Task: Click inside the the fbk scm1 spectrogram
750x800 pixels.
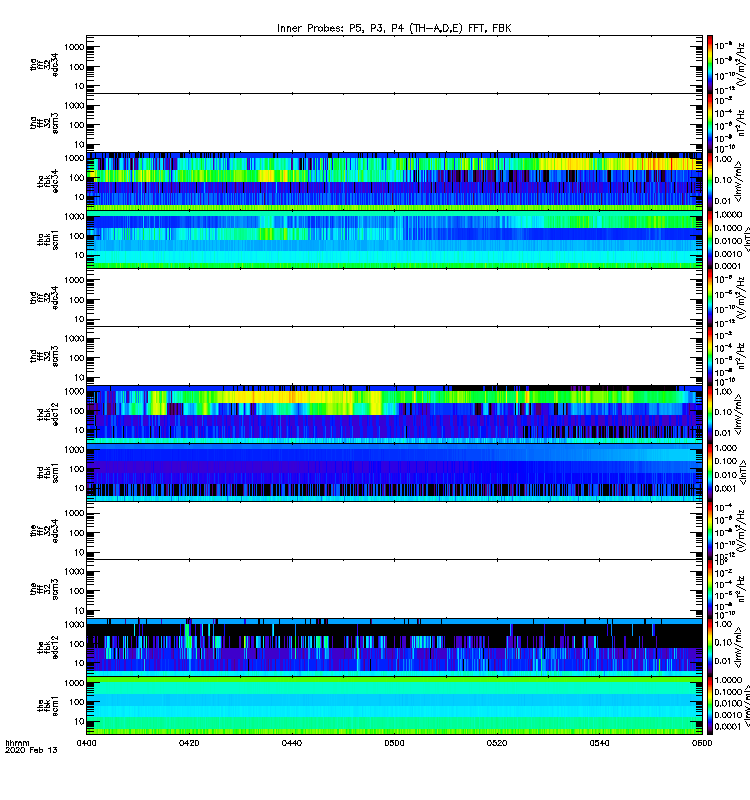Action: [x=394, y=706]
